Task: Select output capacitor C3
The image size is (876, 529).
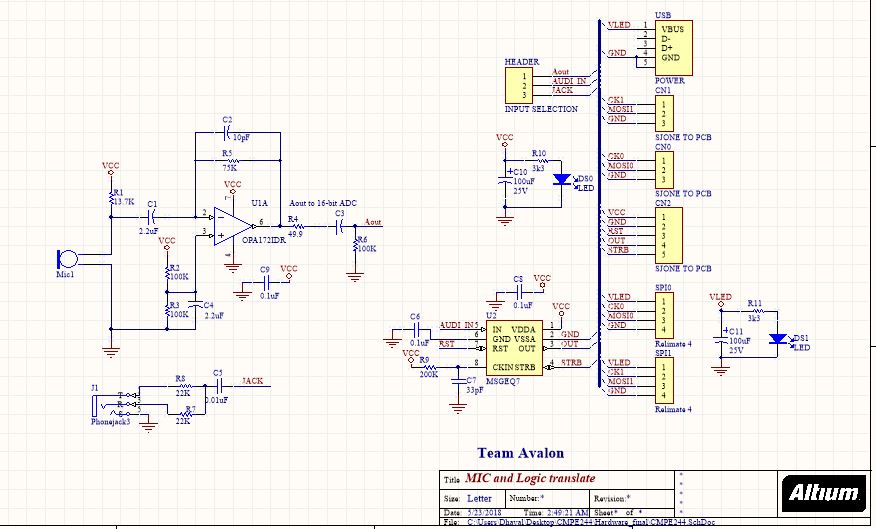Action: pyautogui.click(x=339, y=226)
